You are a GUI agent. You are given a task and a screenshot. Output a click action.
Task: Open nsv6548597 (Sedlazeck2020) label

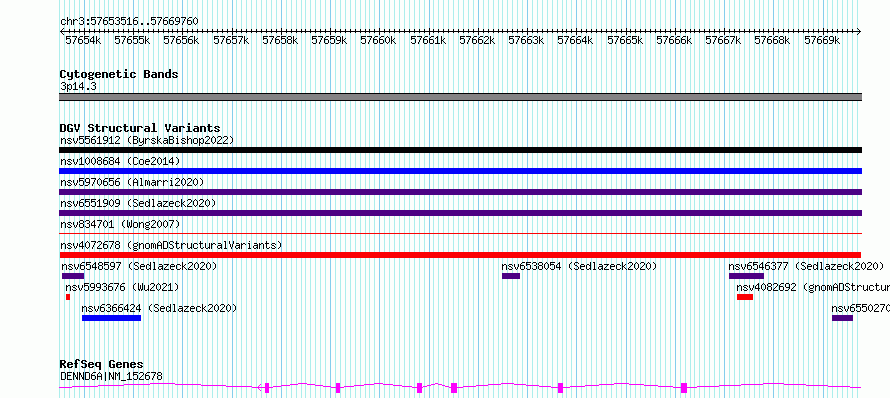tap(140, 266)
